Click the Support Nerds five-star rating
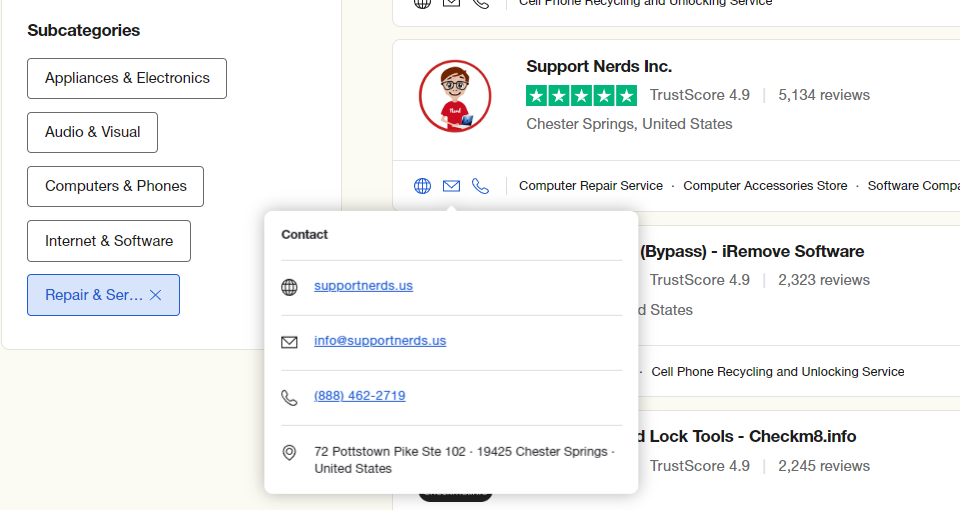The image size is (960, 510). click(581, 96)
